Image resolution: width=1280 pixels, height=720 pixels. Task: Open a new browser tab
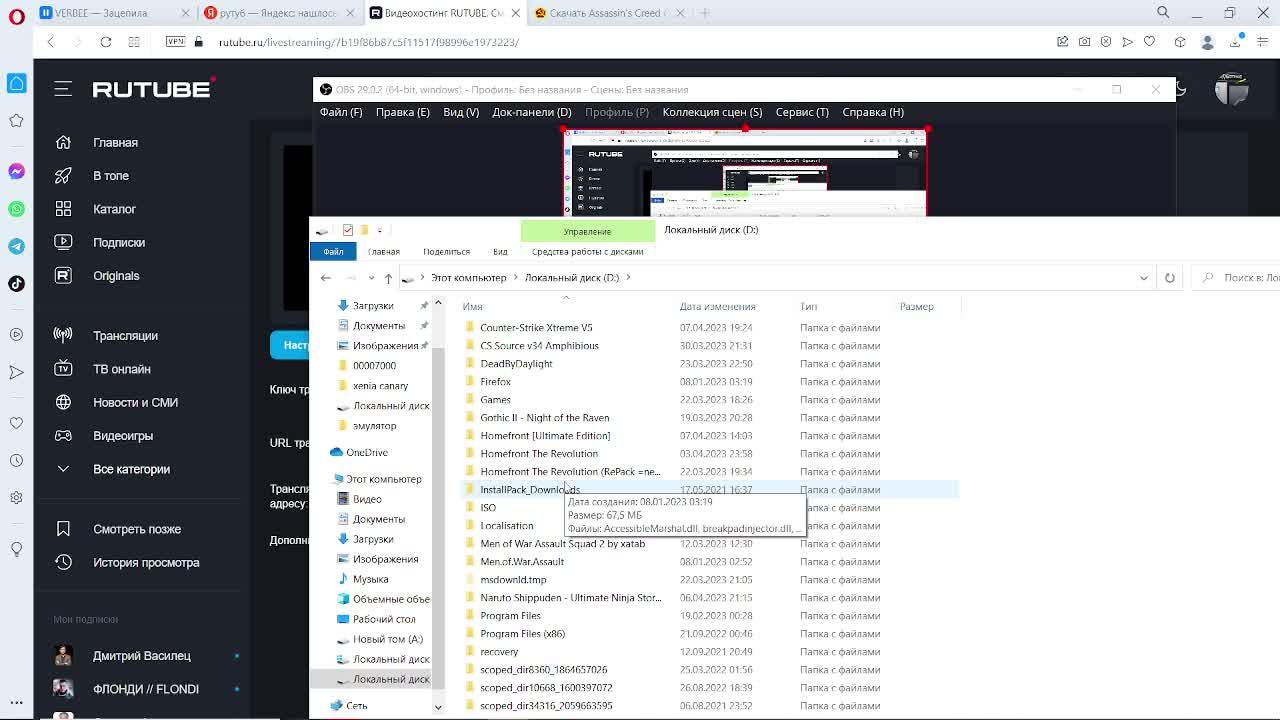[x=705, y=13]
